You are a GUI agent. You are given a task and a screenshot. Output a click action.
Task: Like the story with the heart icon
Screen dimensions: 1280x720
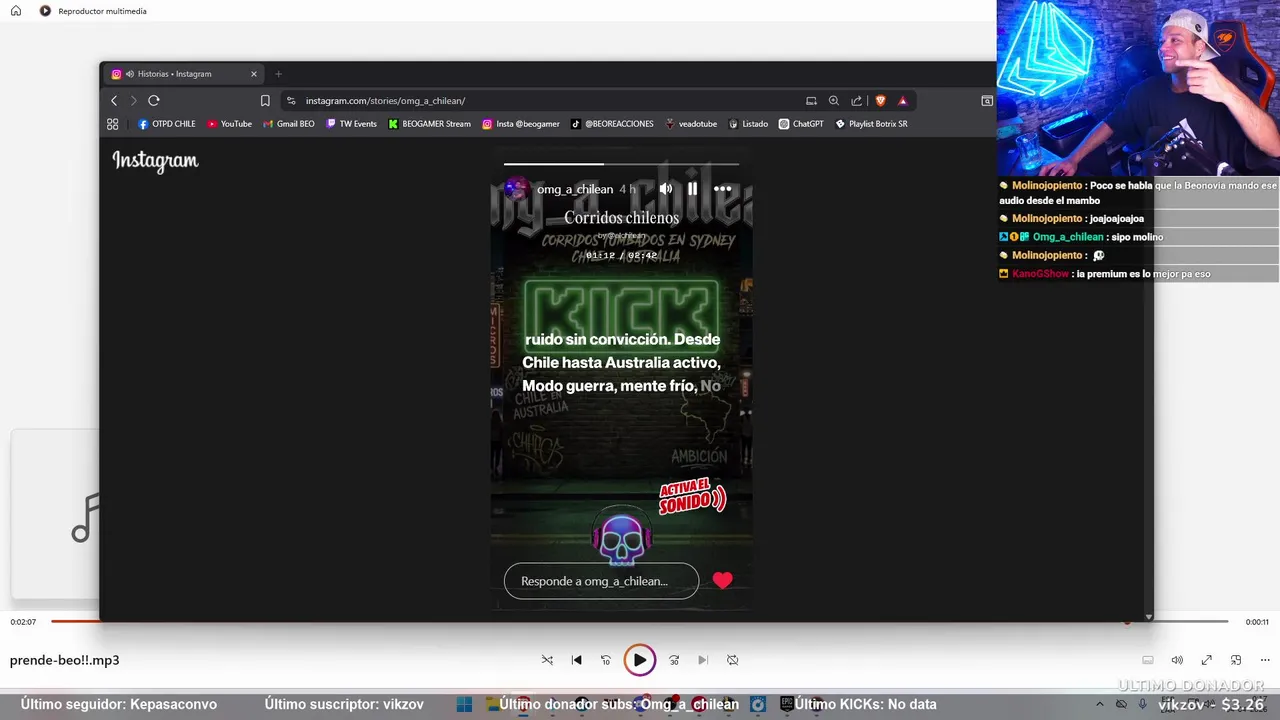pyautogui.click(x=723, y=580)
